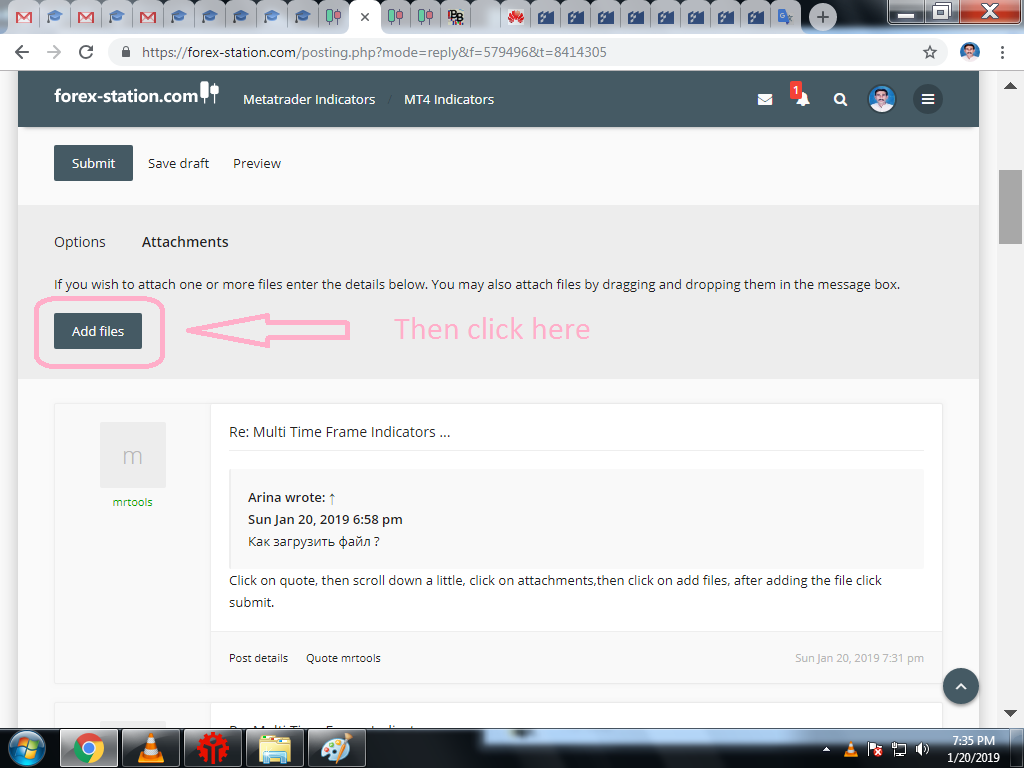
Task: Go back with the browser back arrow
Action: click(x=22, y=52)
